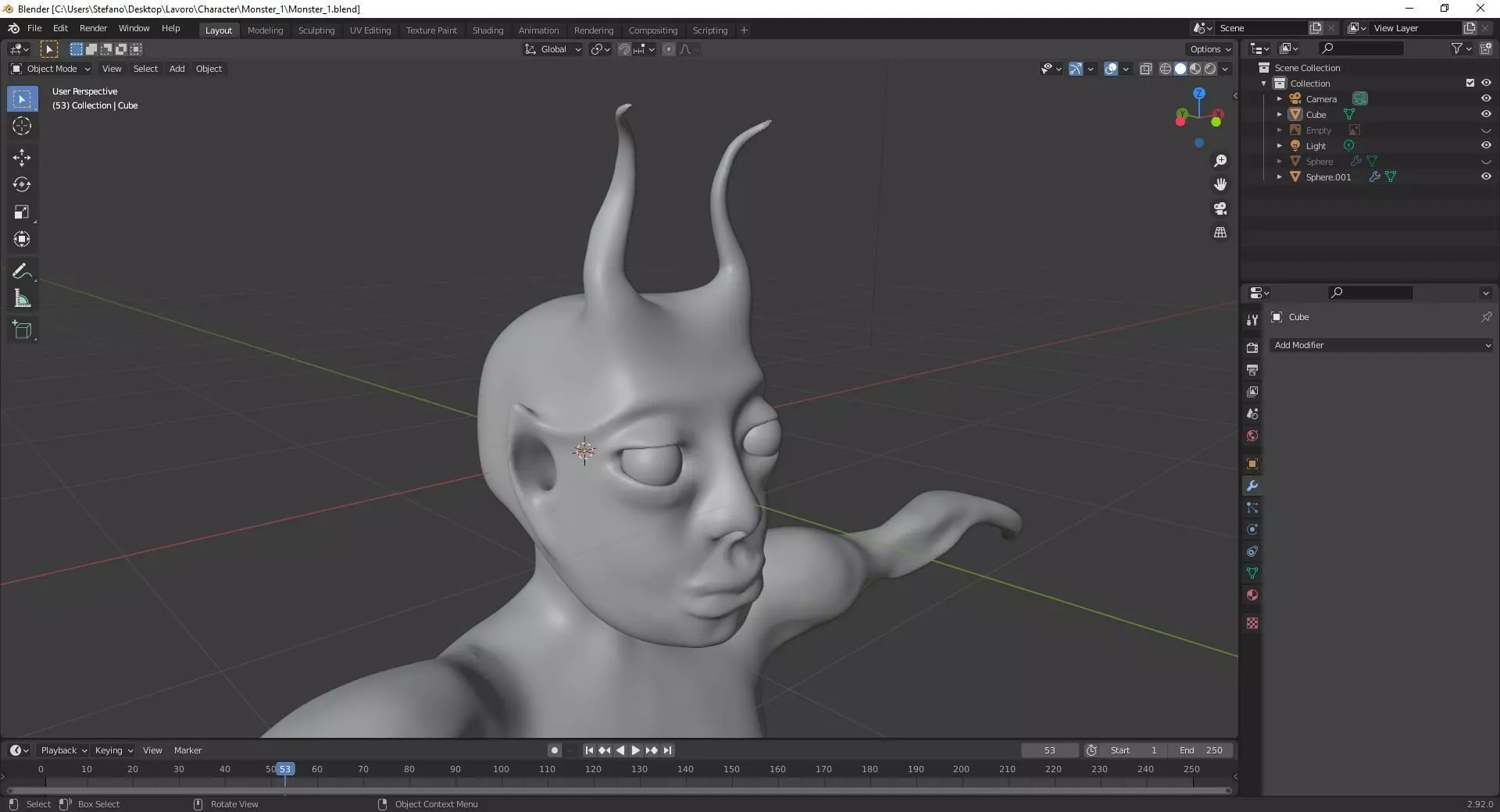The width and height of the screenshot is (1500, 812).
Task: Open the Render properties tab
Action: [1252, 347]
